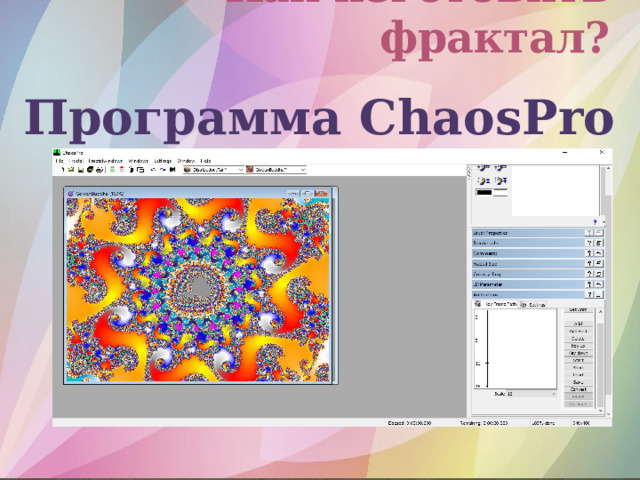Open the FractalWindows menu

[x=105, y=161]
